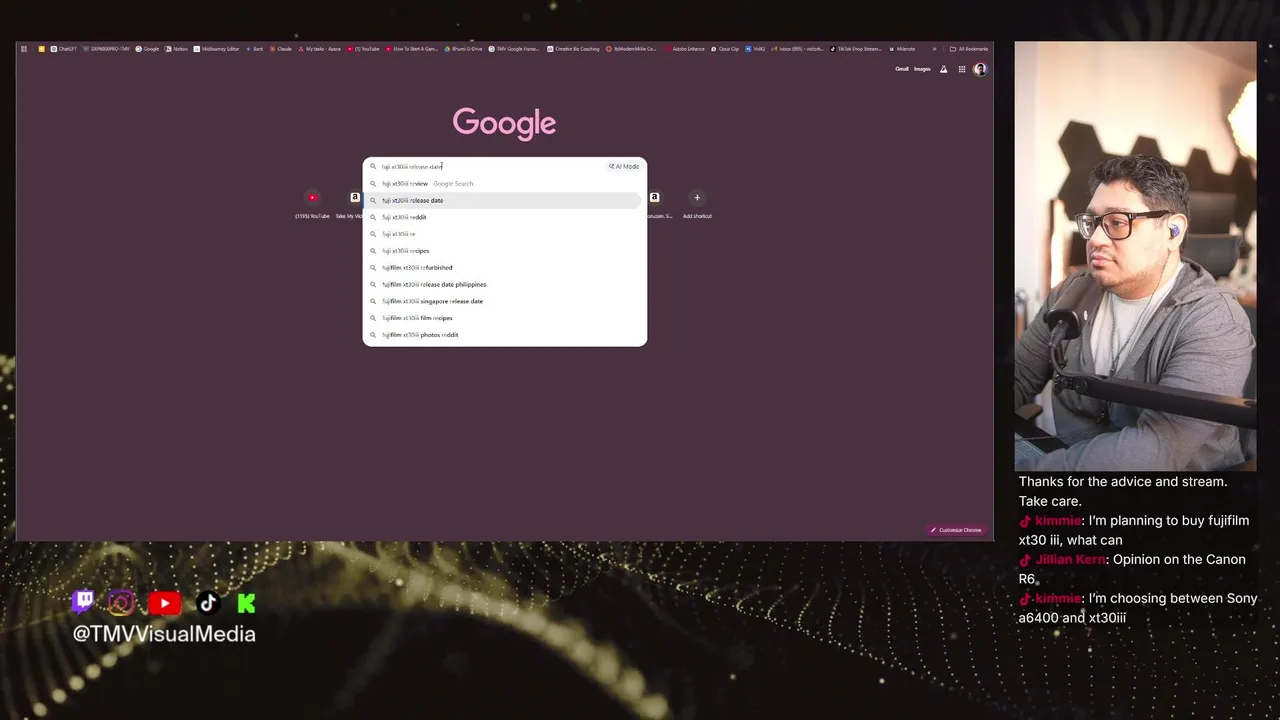Open the How To Start A Gam... bookmark
The width and height of the screenshot is (1280, 720).
pos(412,49)
